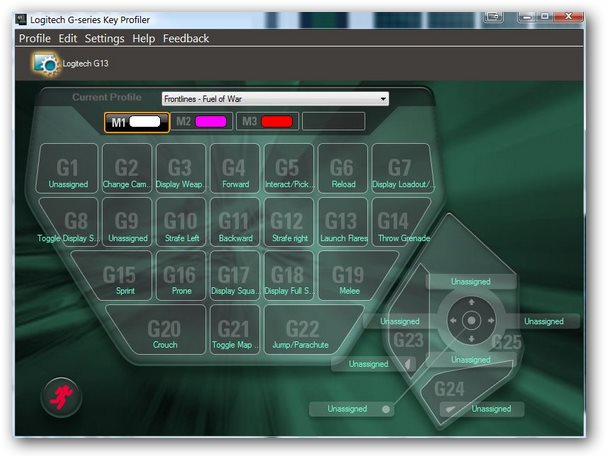The width and height of the screenshot is (606, 458).
Task: Click the title bar LCD display icon
Action: pyautogui.click(x=494, y=17)
